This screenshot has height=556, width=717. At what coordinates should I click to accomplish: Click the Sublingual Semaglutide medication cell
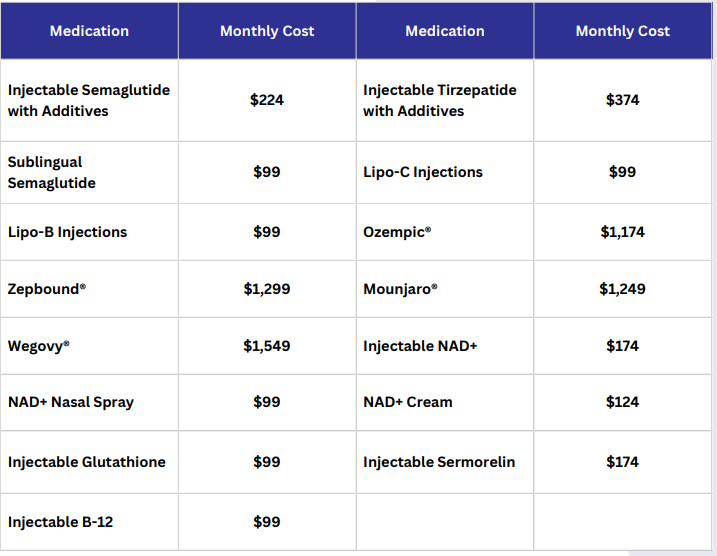[45, 172]
